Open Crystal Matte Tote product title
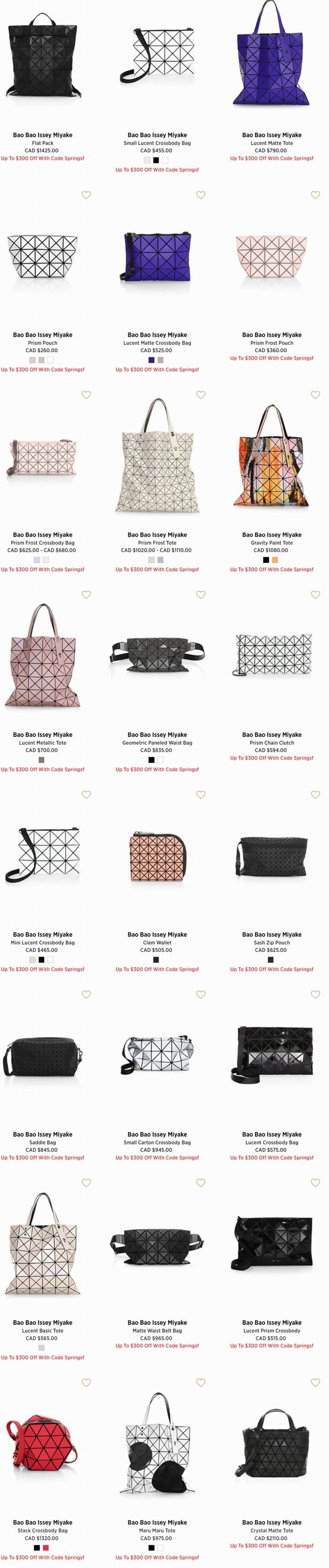The height and width of the screenshot is (1568, 329). (x=272, y=1530)
